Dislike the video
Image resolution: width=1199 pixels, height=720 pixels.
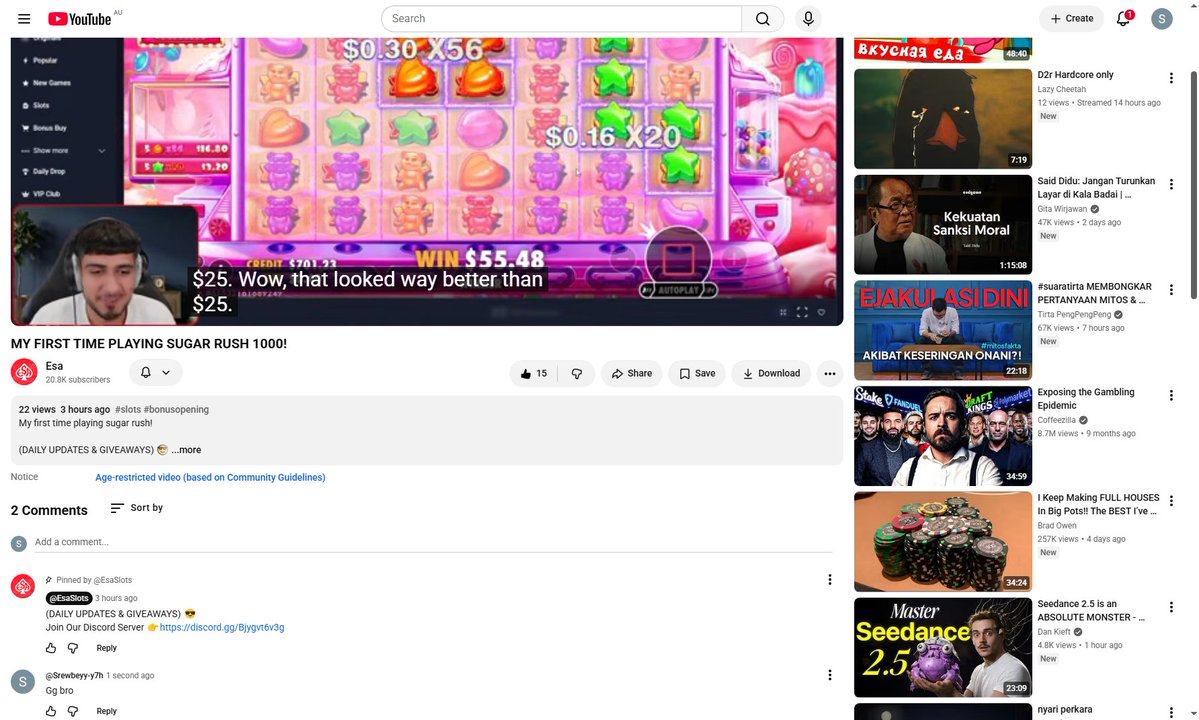coord(577,374)
